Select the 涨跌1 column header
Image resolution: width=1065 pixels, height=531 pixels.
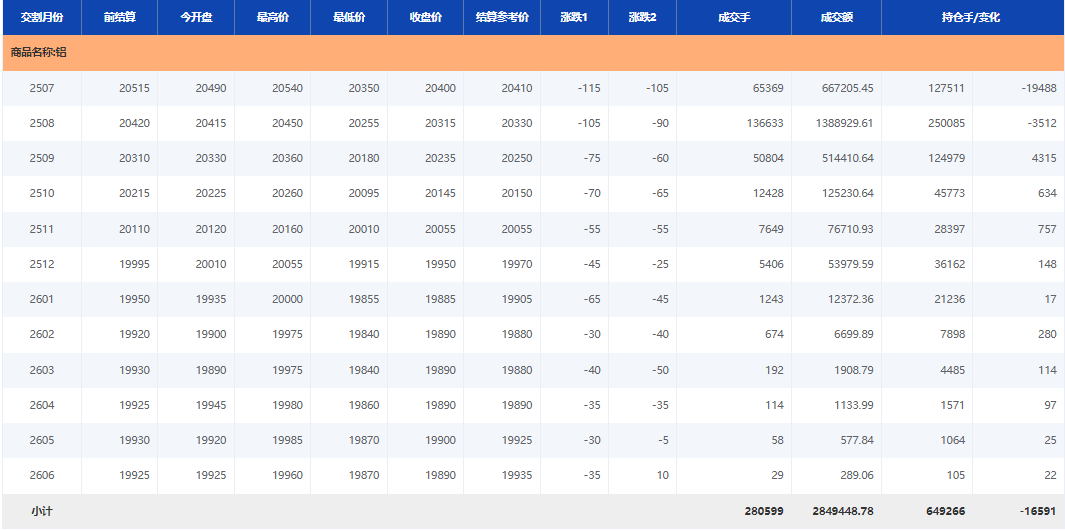click(x=574, y=18)
